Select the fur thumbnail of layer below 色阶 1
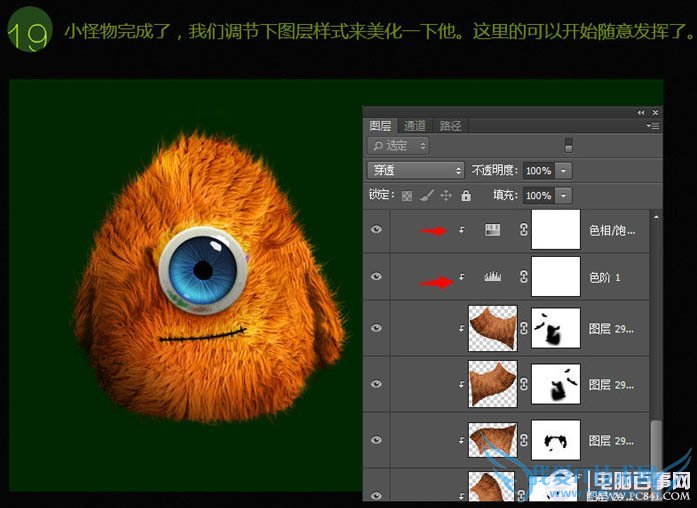 pos(493,328)
